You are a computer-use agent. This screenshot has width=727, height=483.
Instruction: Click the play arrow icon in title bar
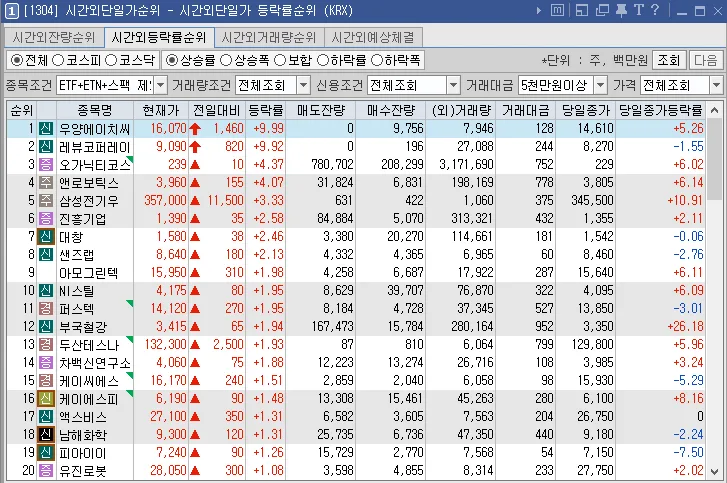[538, 10]
